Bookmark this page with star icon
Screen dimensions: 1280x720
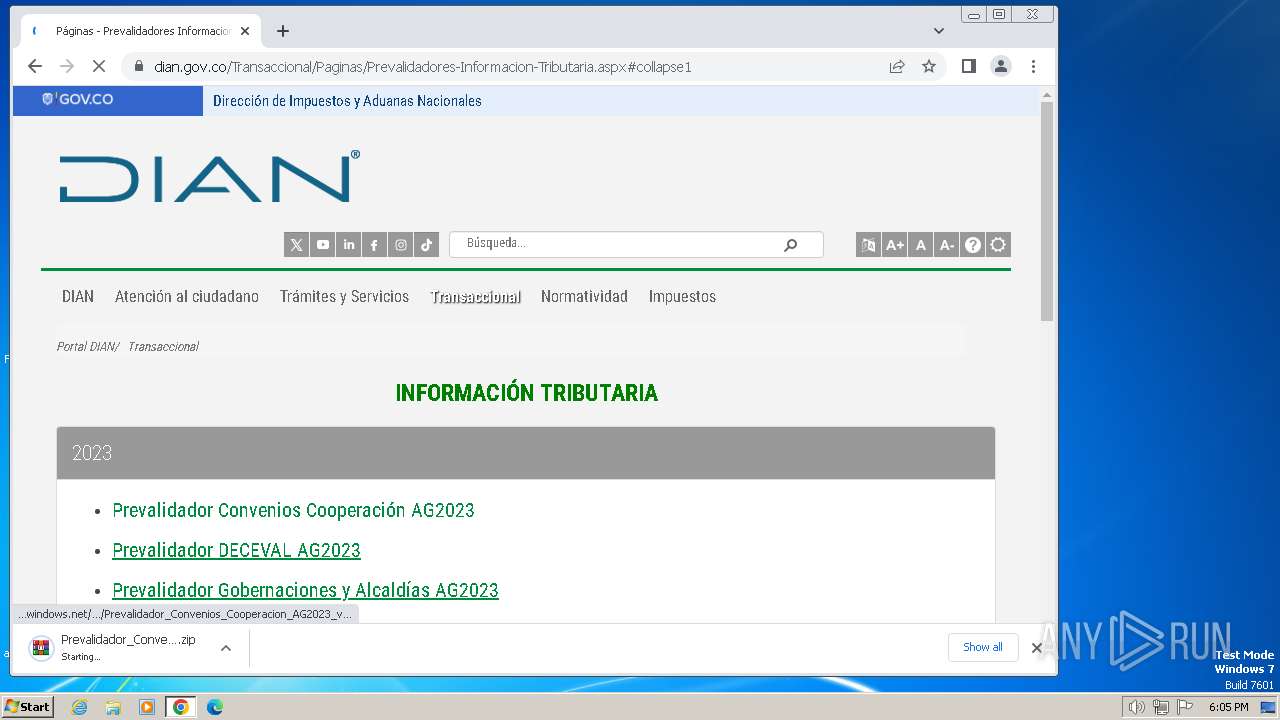click(x=929, y=66)
